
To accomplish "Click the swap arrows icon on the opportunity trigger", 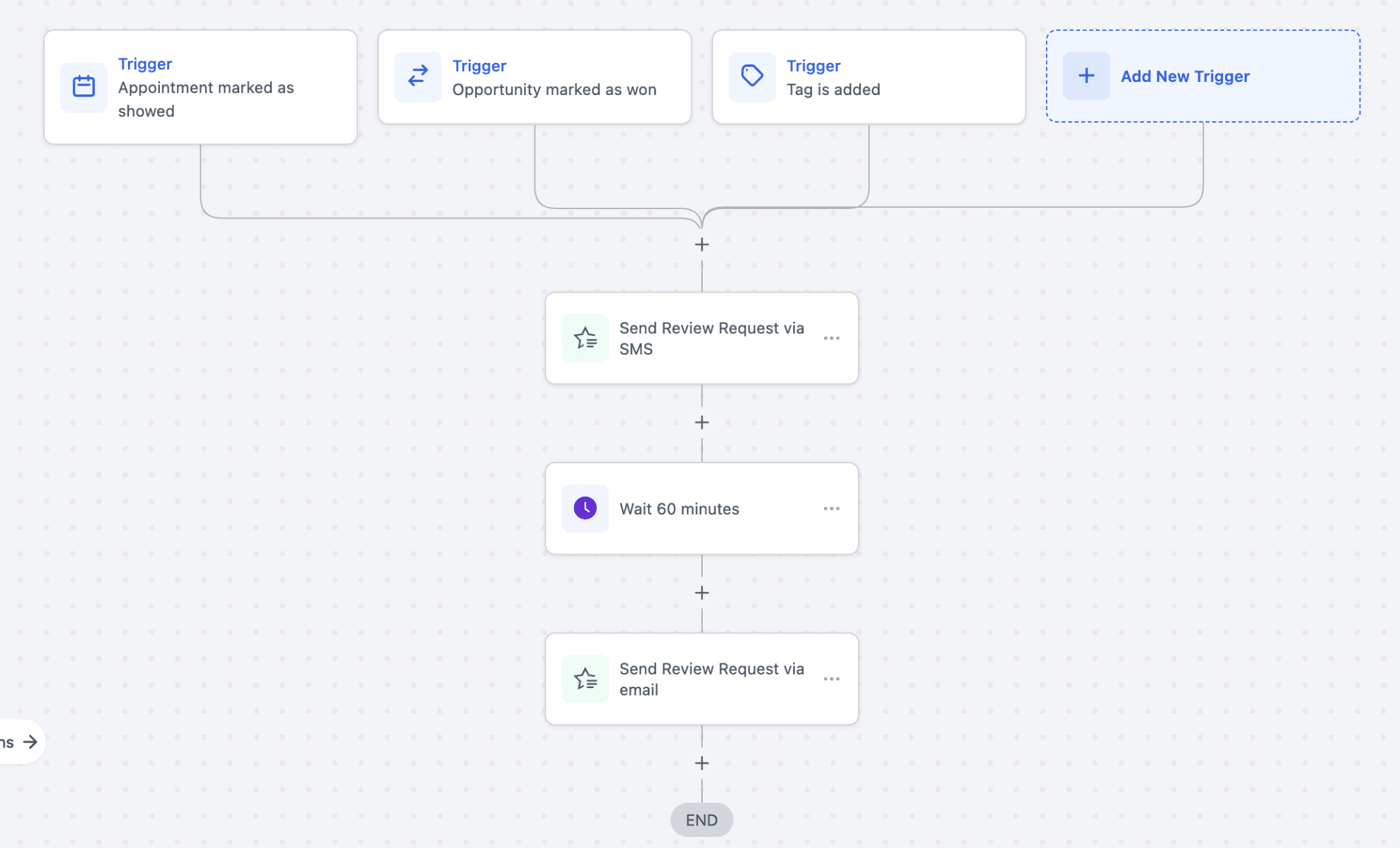I will [418, 76].
